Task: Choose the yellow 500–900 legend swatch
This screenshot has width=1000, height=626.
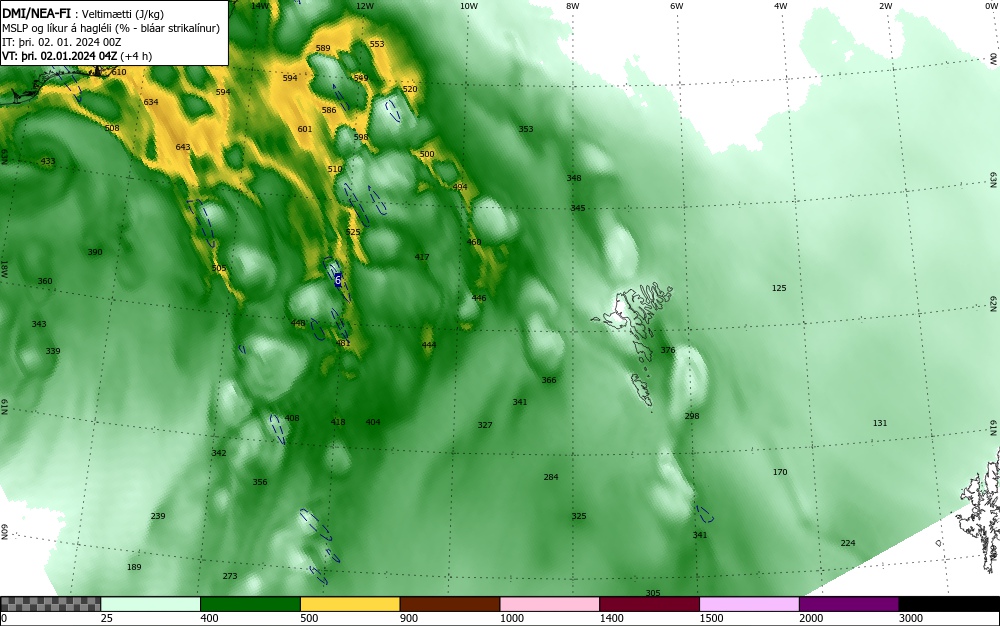Action: click(x=350, y=604)
